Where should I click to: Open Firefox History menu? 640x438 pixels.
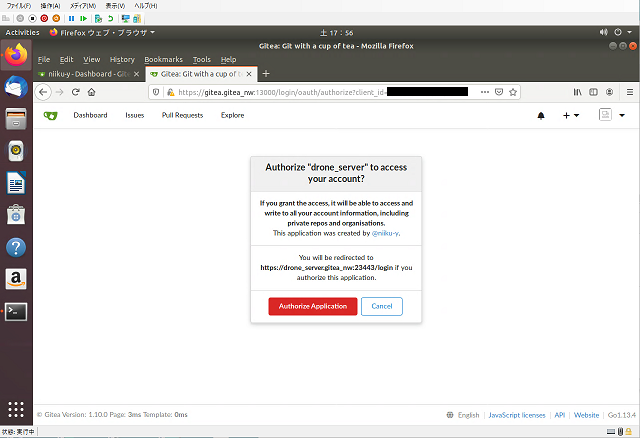(x=122, y=60)
